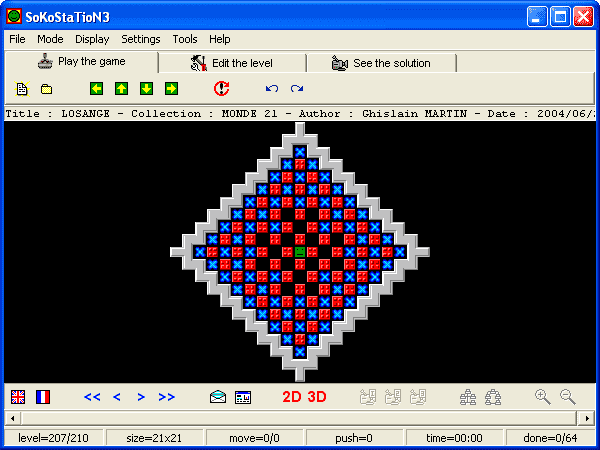The height and width of the screenshot is (450, 600).
Task: Jump to first level double arrow
Action: 92,397
